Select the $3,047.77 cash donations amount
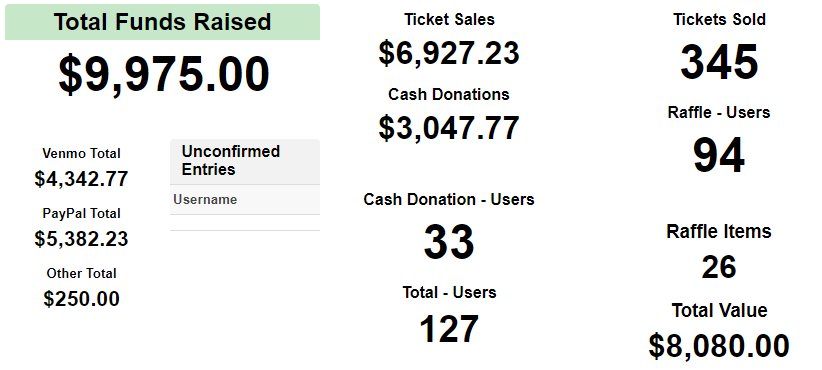 point(449,128)
